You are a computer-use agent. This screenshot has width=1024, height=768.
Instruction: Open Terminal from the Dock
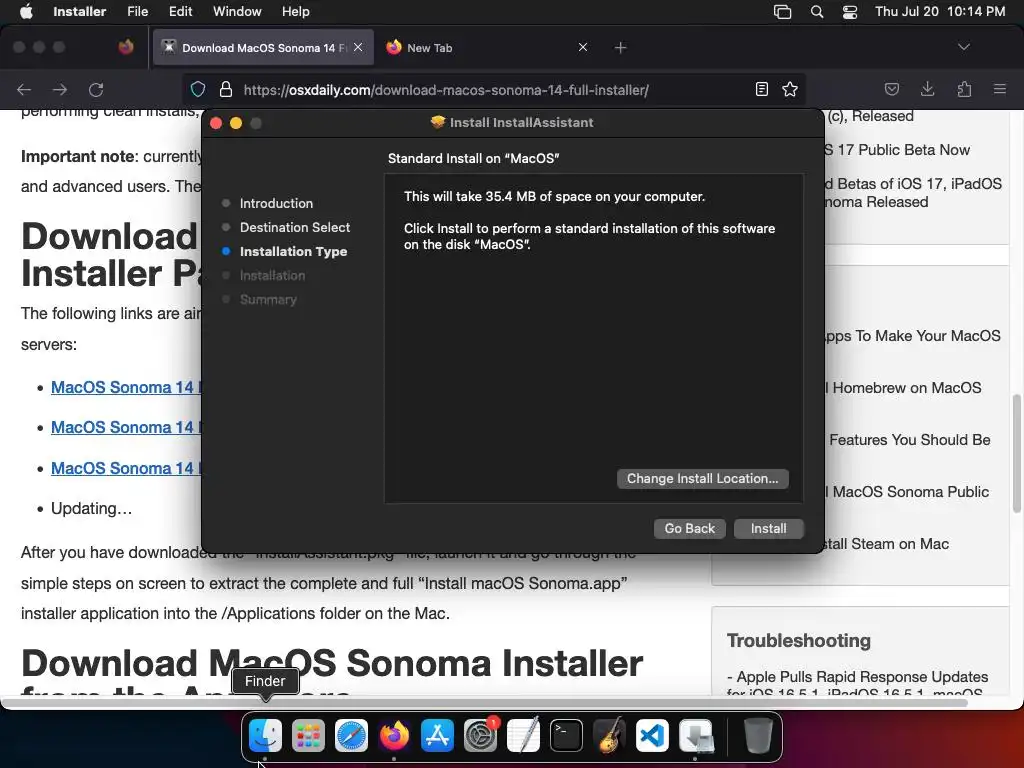click(566, 735)
